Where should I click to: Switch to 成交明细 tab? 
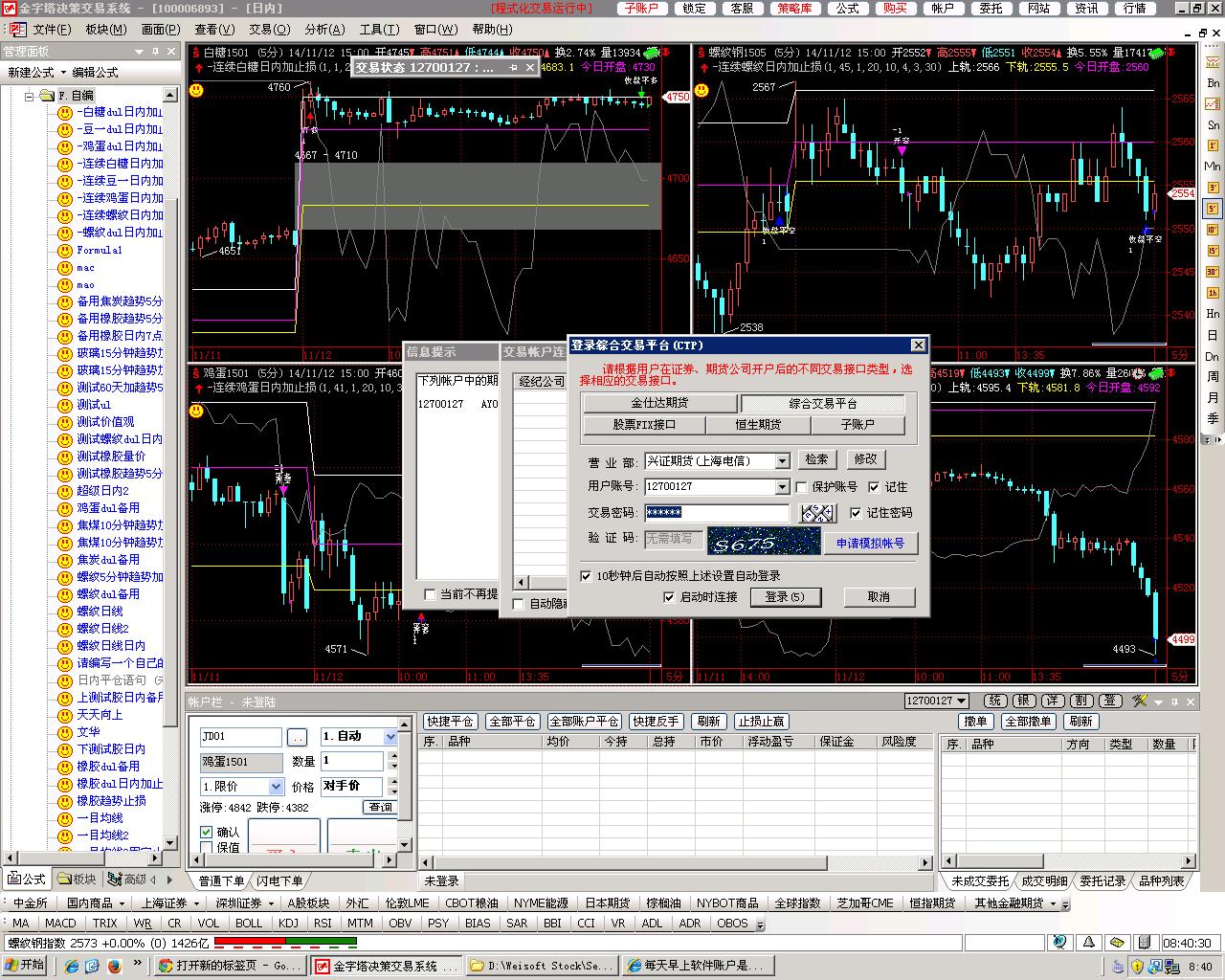click(1044, 880)
